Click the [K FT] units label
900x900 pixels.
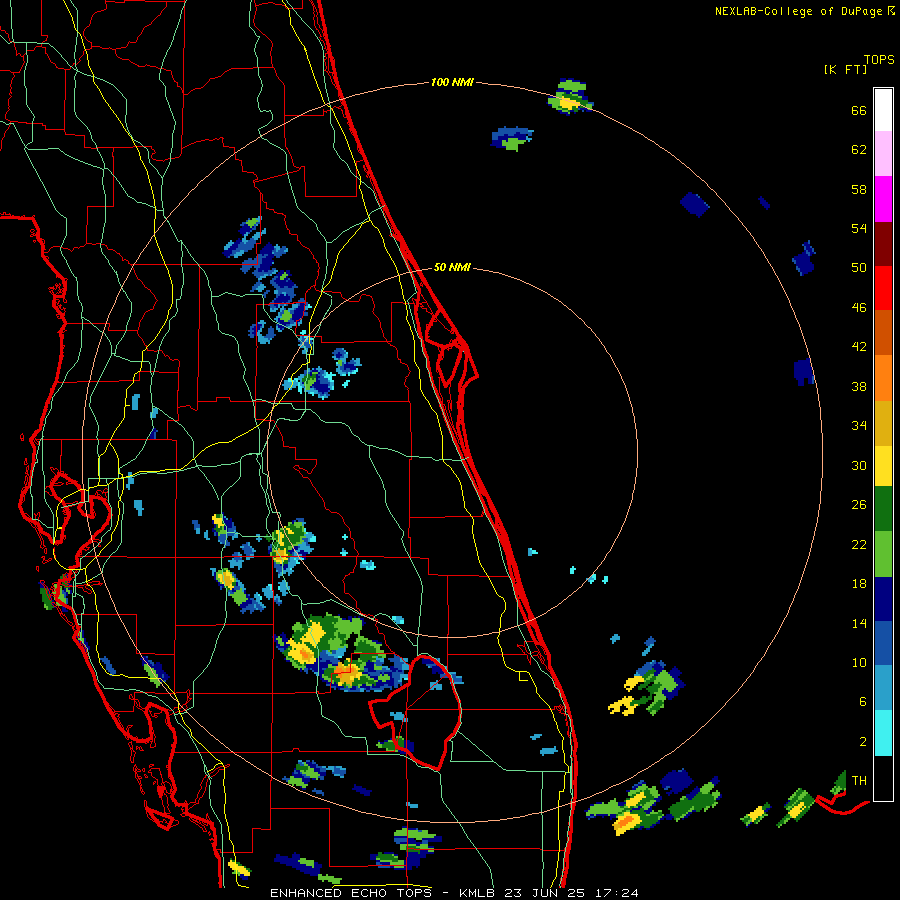pyautogui.click(x=845, y=70)
